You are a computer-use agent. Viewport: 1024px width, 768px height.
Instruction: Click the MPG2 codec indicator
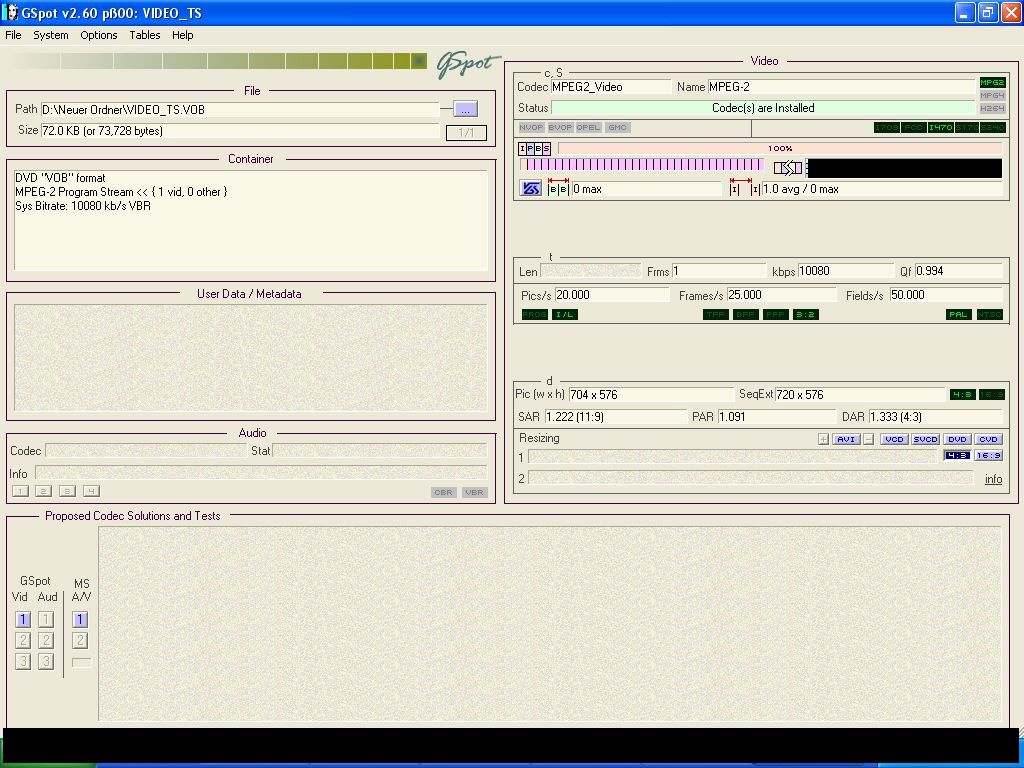(992, 82)
